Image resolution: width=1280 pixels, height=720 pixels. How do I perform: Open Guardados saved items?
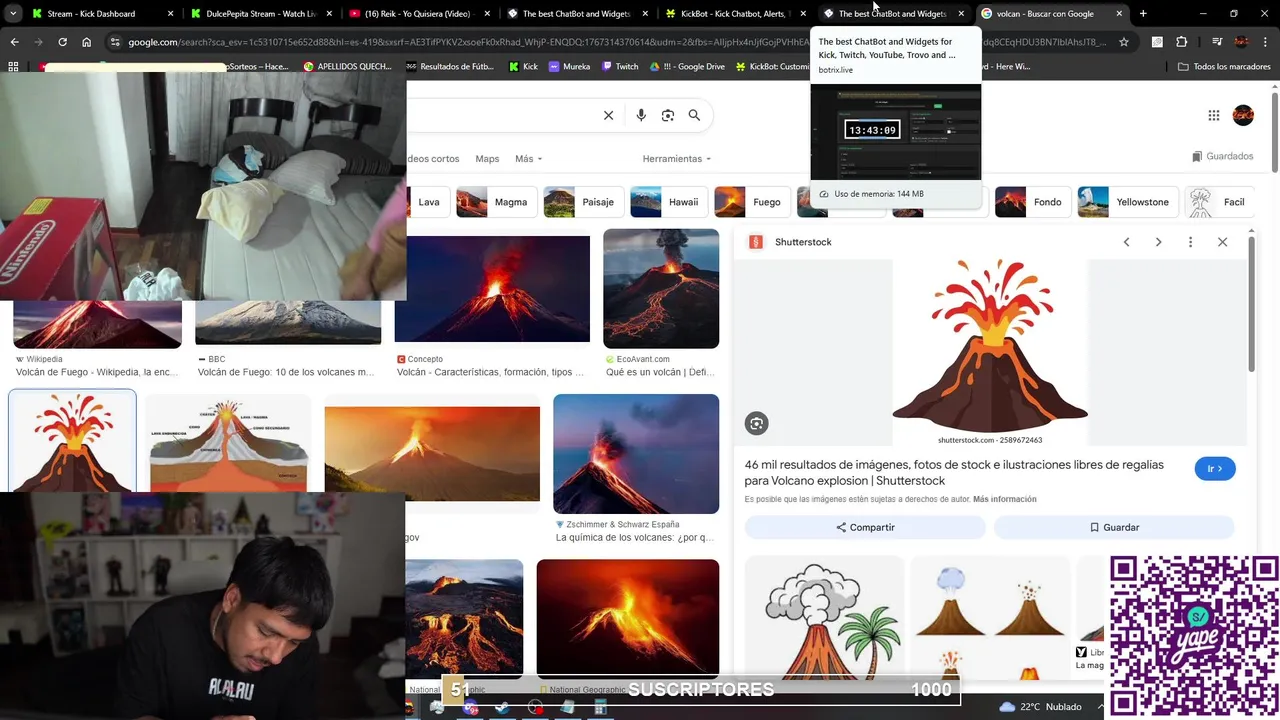click(x=1222, y=156)
